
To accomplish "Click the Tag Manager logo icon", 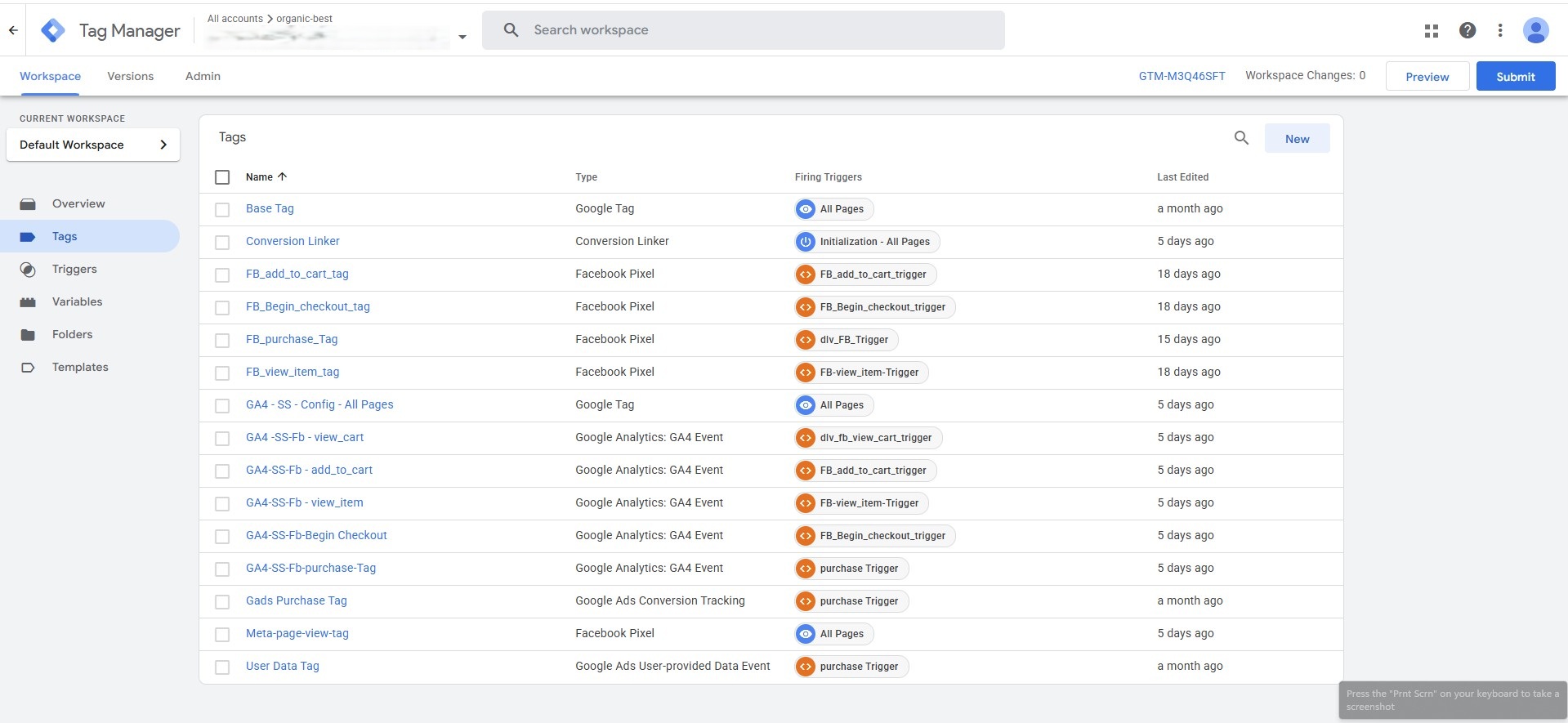I will tap(53, 30).
